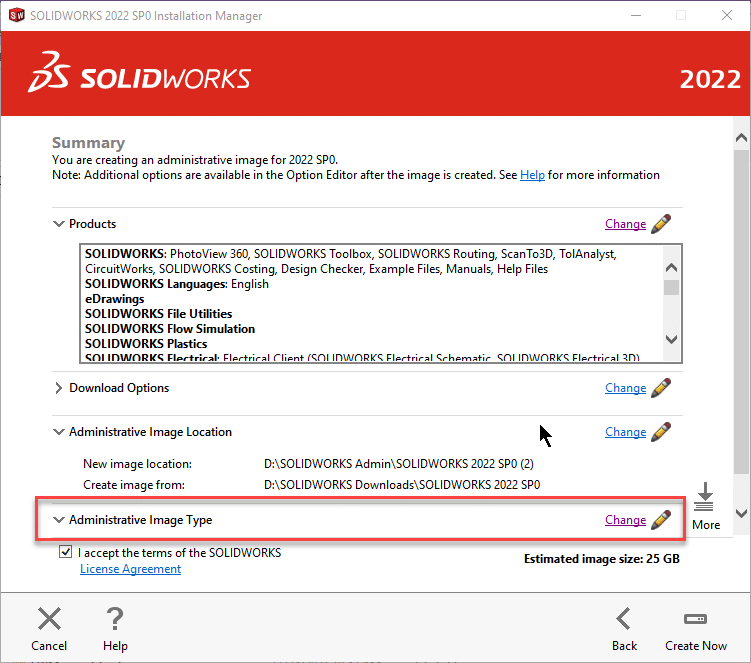Collapse the Administrative Image Type section
This screenshot has width=751, height=663.
point(58,520)
